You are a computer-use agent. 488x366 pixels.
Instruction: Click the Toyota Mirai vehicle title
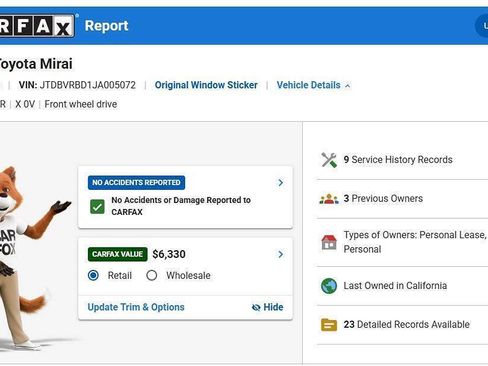pyautogui.click(x=35, y=64)
